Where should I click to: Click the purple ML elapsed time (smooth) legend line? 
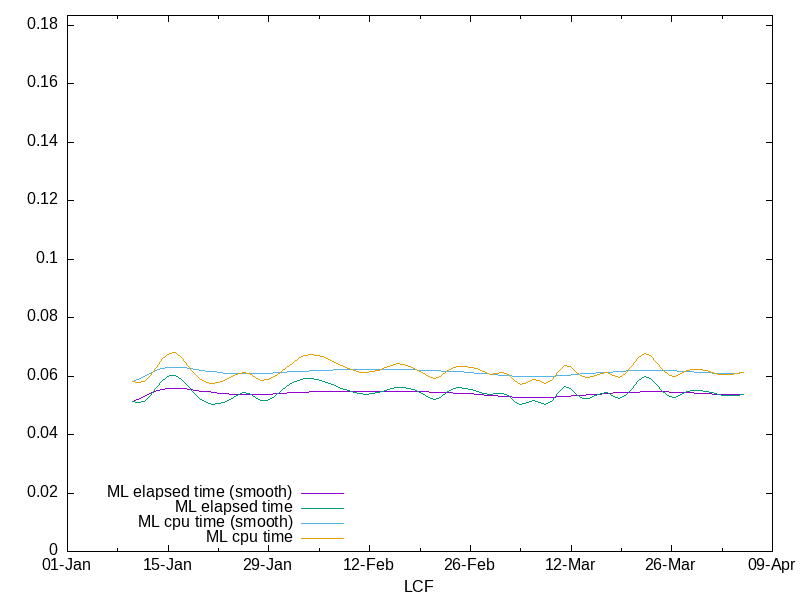tap(322, 492)
